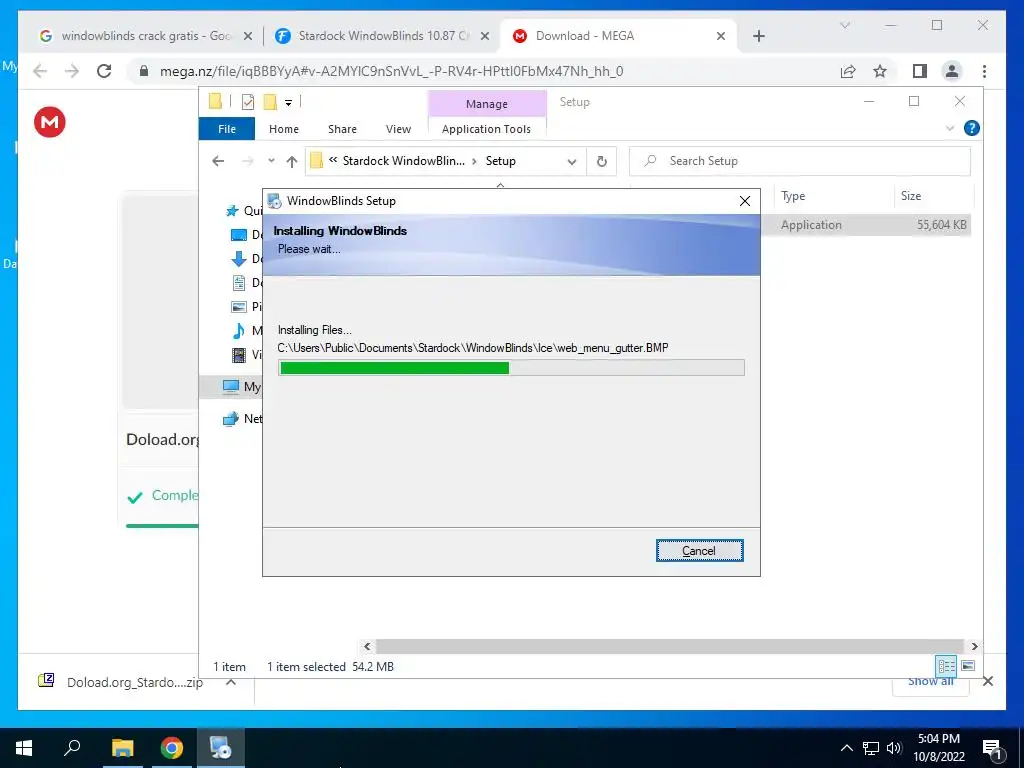Sort files by the Size column

point(911,196)
